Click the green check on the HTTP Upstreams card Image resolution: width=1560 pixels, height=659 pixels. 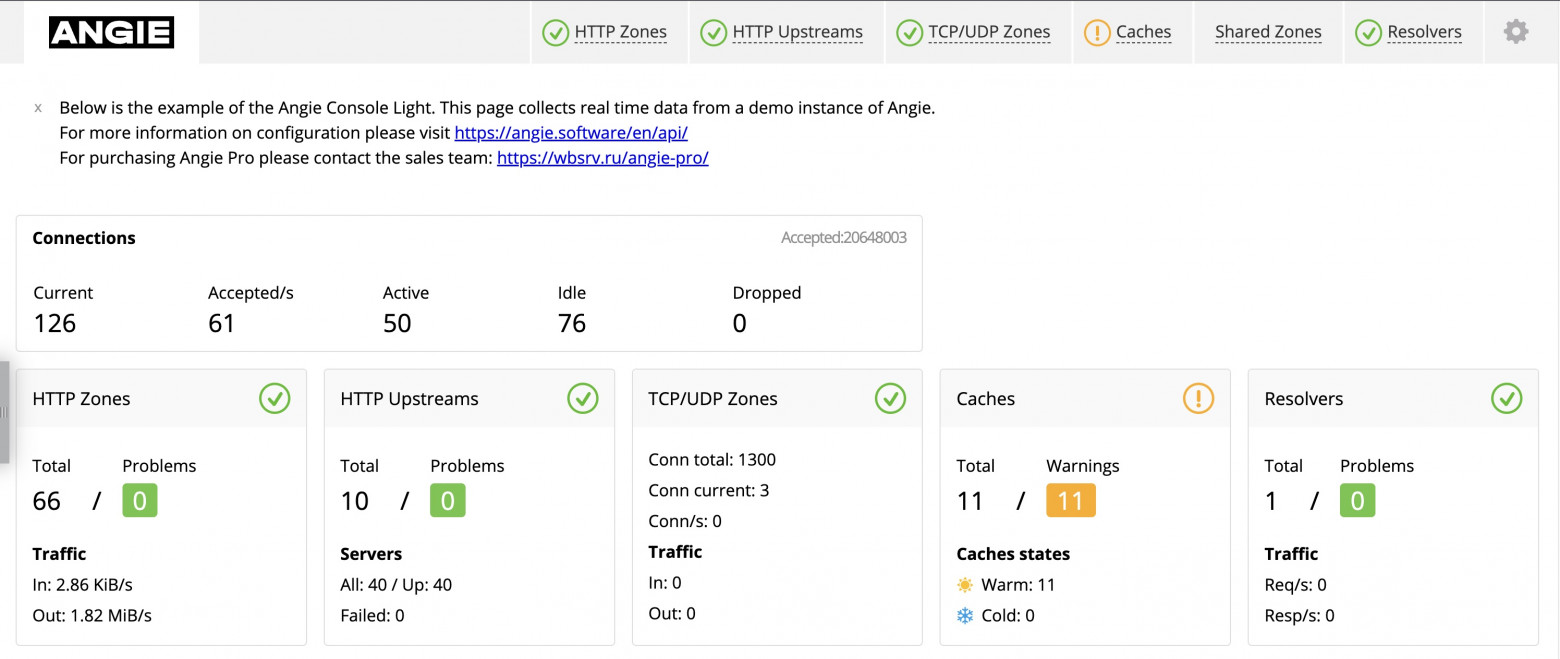[582, 398]
